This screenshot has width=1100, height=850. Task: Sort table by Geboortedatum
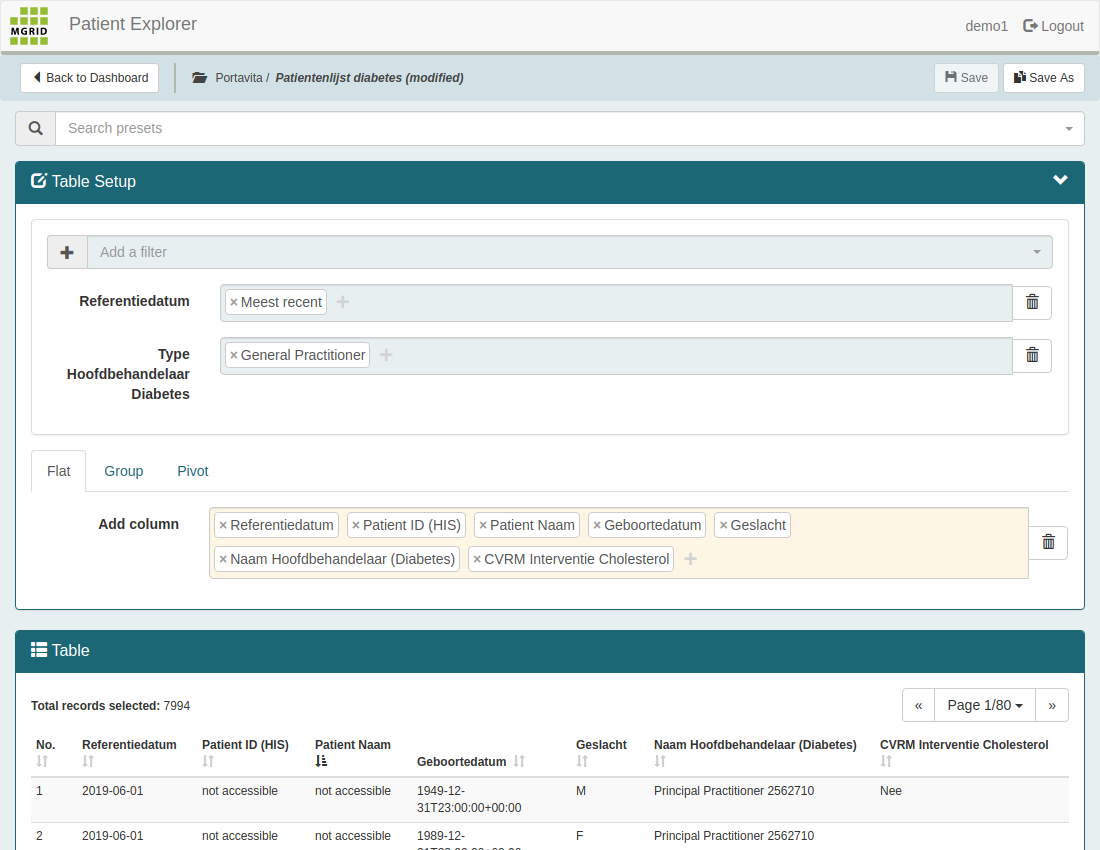[519, 761]
